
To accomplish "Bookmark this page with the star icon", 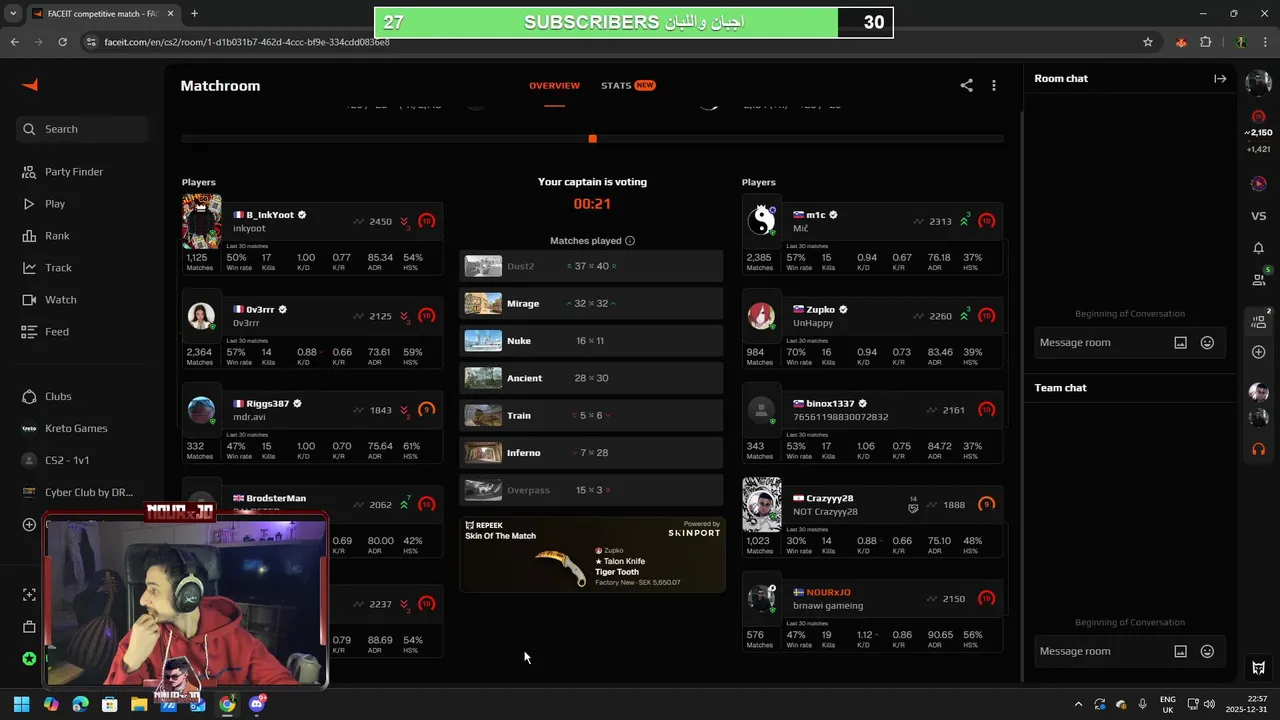I will 1148,42.
